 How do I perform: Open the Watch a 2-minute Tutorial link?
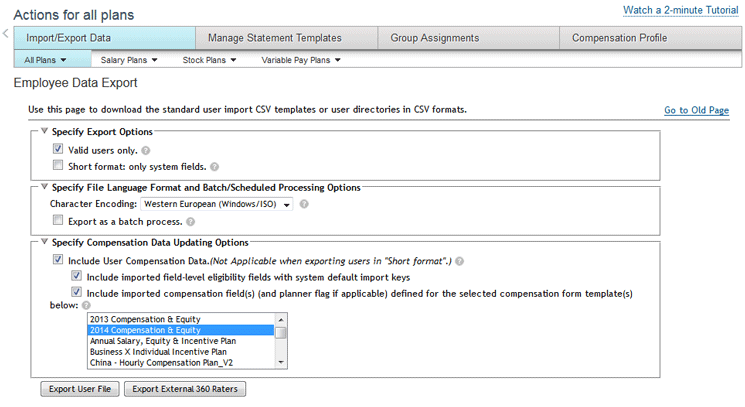(x=680, y=10)
